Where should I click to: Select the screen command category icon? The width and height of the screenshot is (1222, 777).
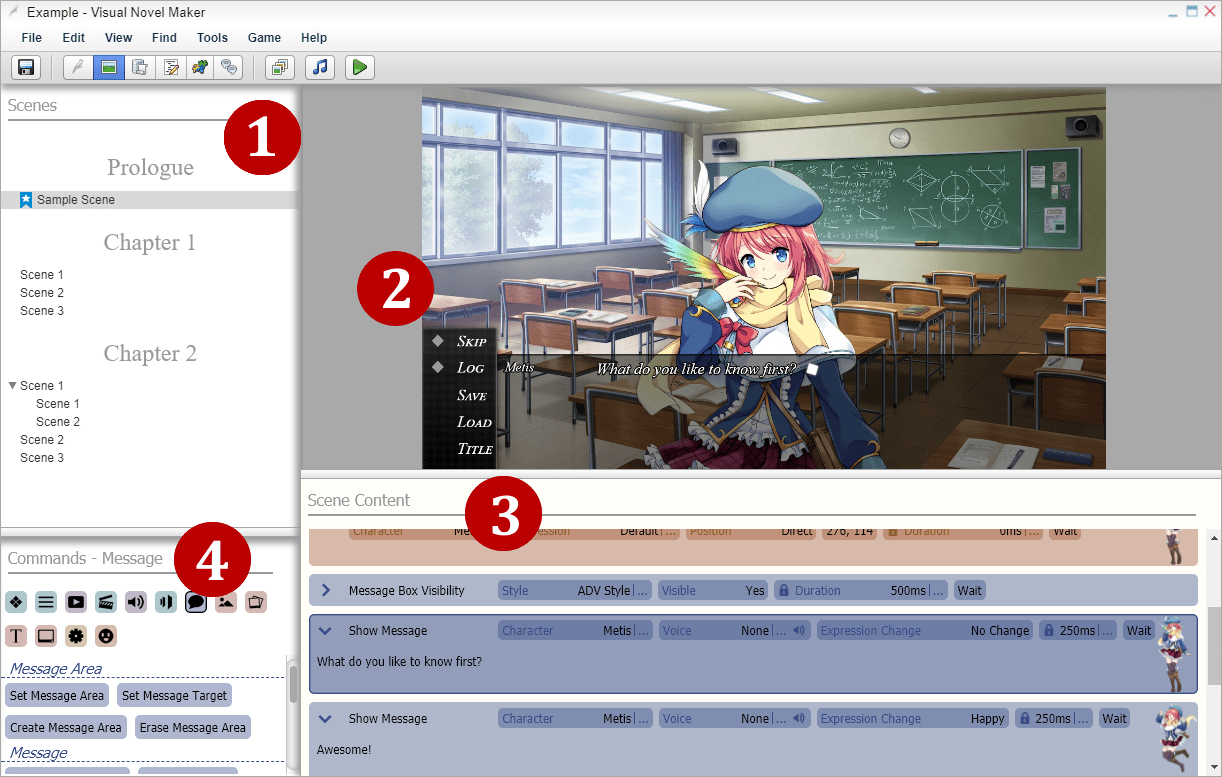click(46, 635)
